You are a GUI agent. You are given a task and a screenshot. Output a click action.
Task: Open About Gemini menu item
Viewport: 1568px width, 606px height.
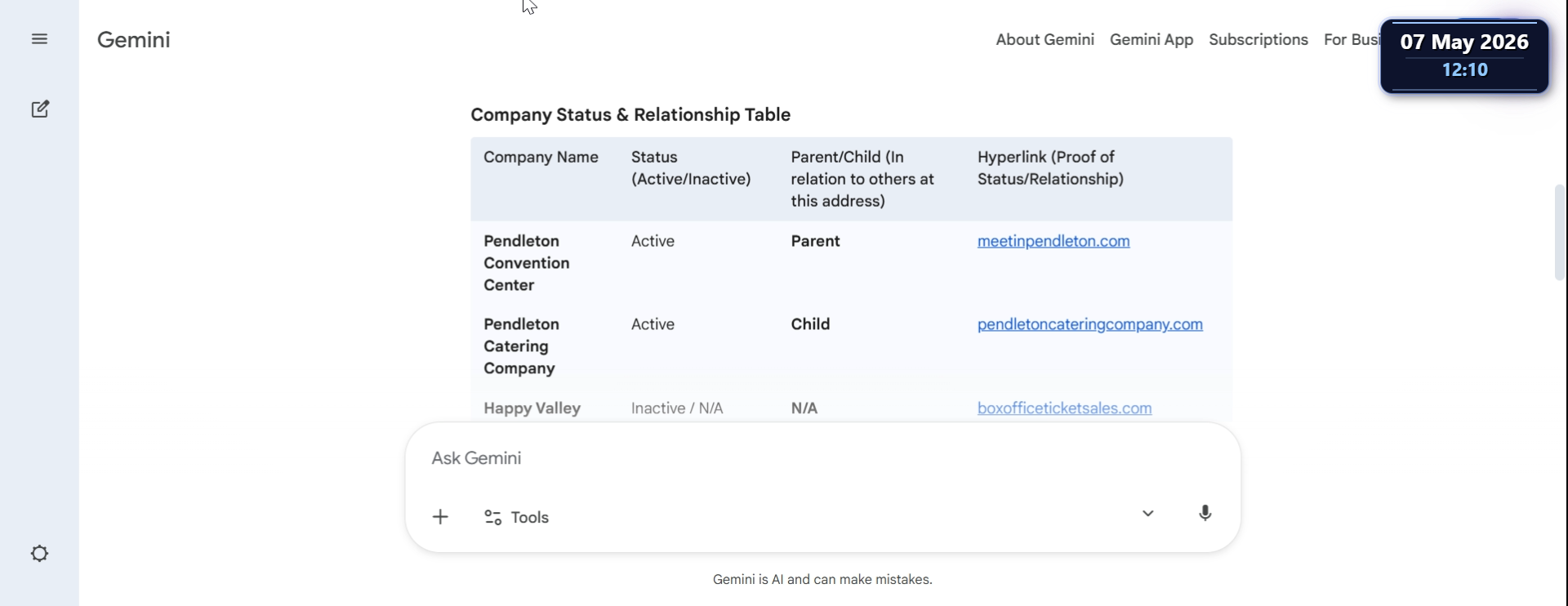coord(1045,40)
